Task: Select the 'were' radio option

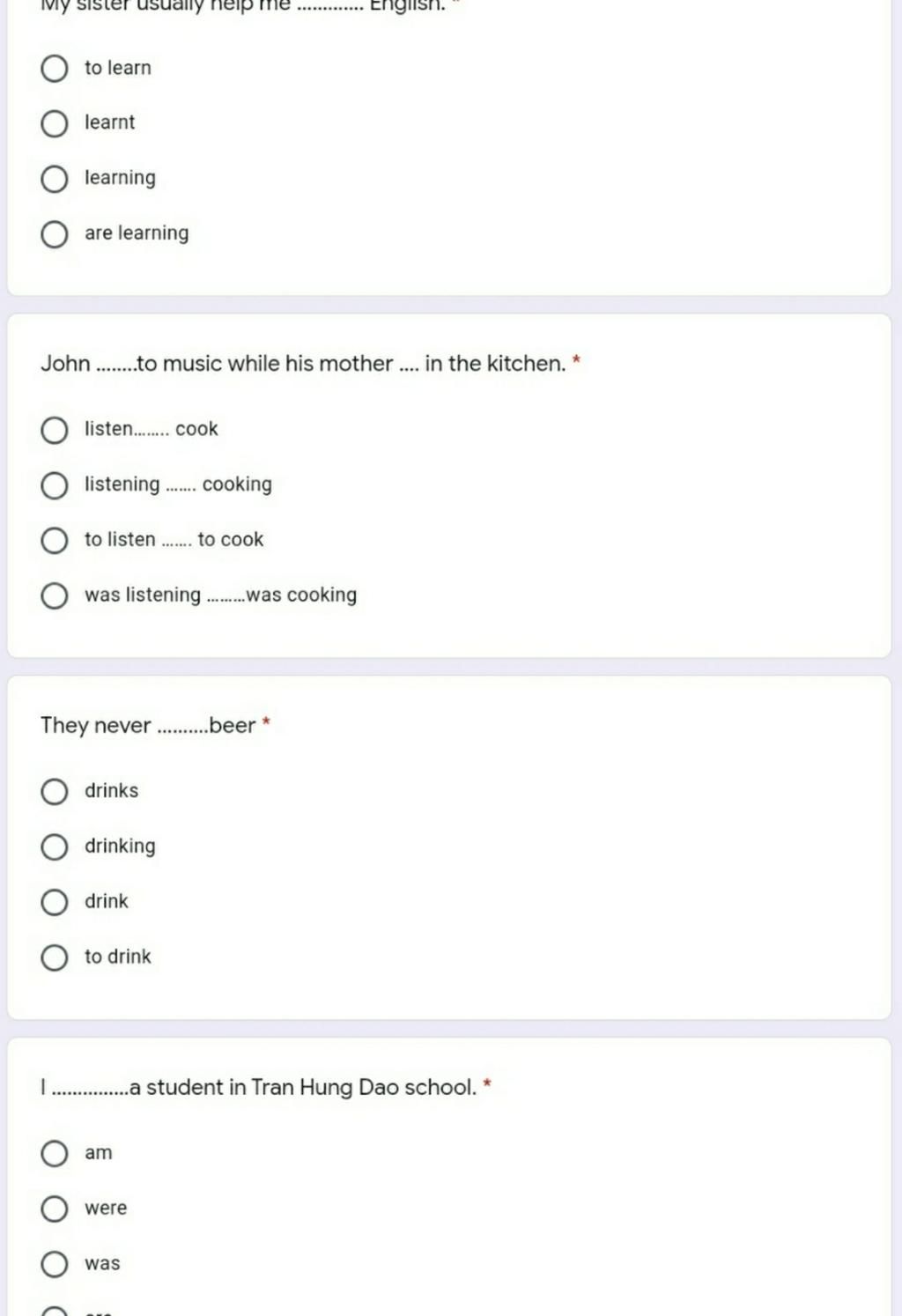Action: 55,1209
